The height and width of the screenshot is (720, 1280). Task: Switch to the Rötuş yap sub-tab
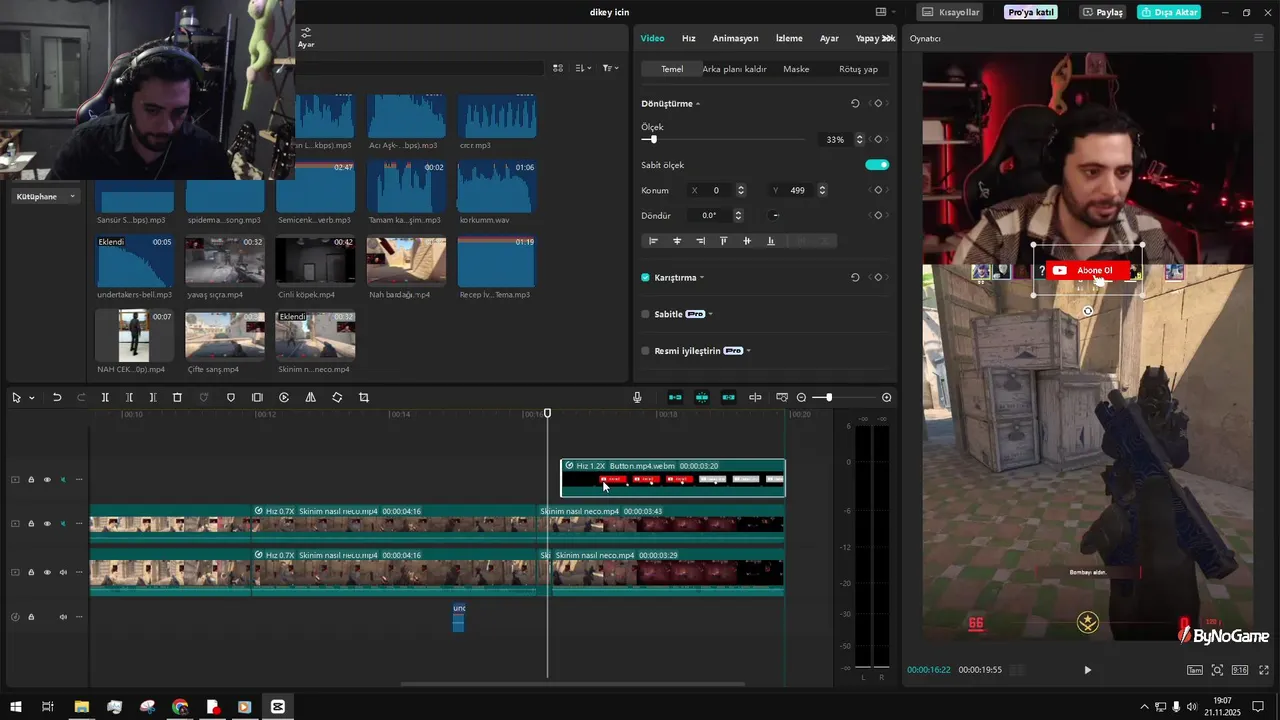coord(858,69)
